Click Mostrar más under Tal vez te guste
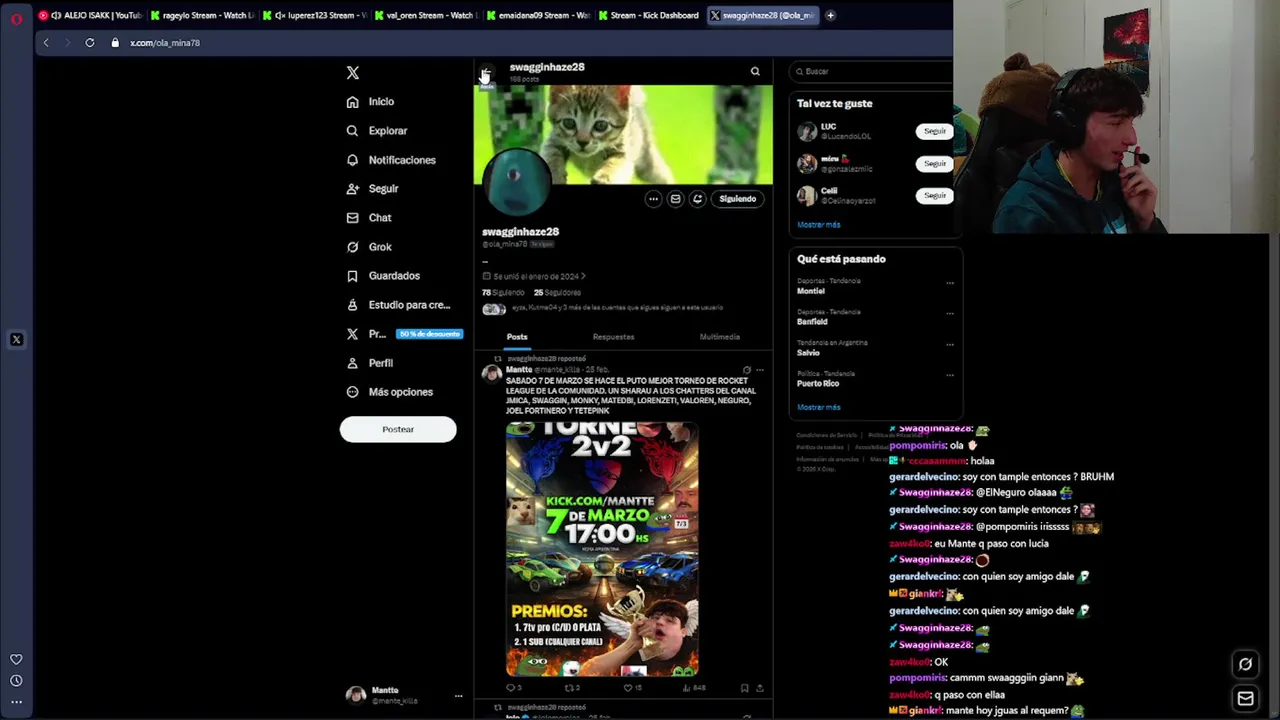Screen dimensions: 1280x720 point(819,225)
